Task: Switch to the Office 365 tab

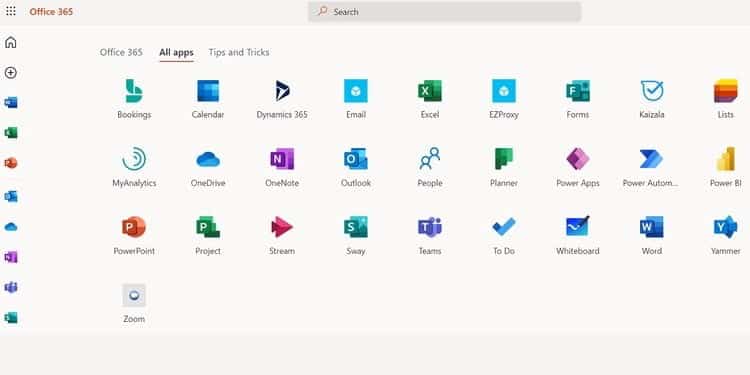Action: [121, 52]
